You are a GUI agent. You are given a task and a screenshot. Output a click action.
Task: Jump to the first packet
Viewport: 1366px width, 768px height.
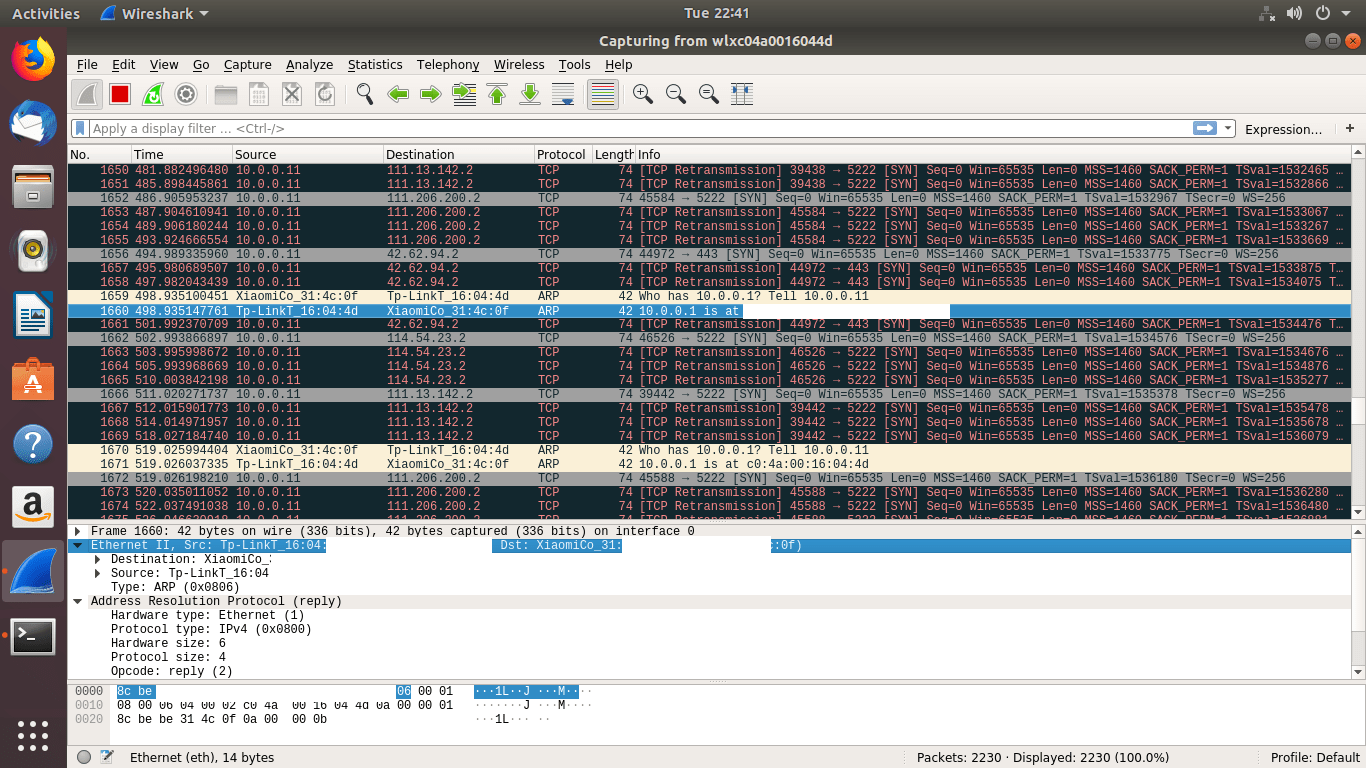(x=497, y=94)
